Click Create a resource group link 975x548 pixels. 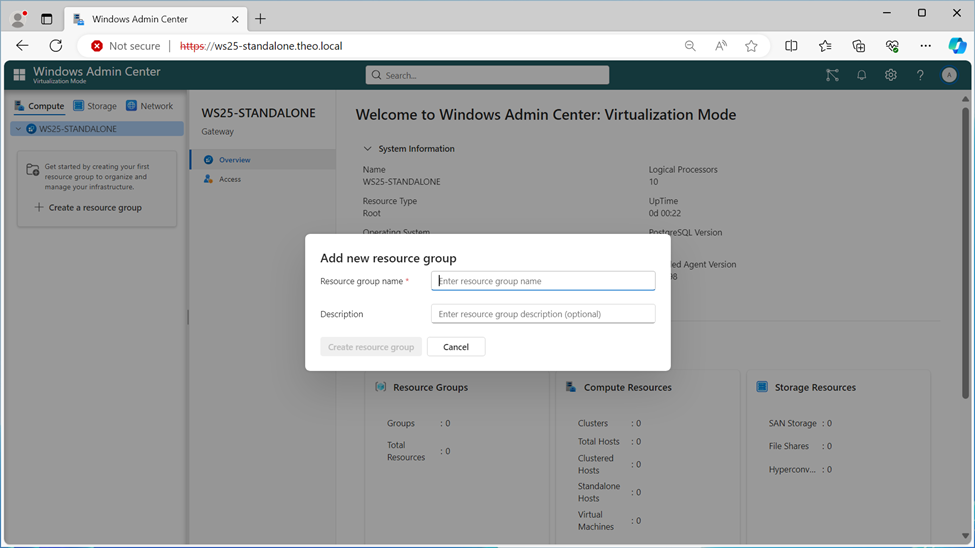pos(88,208)
